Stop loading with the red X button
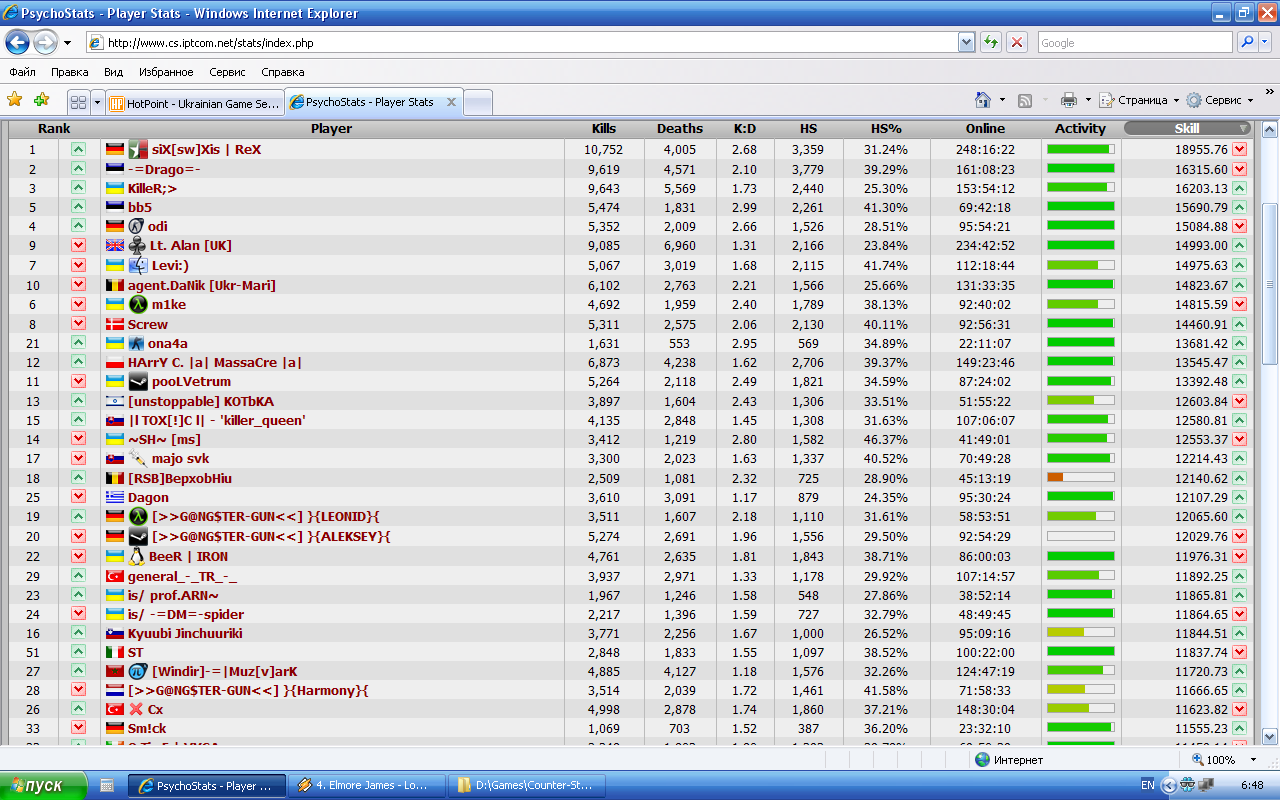This screenshot has width=1280, height=800. 1017,42
